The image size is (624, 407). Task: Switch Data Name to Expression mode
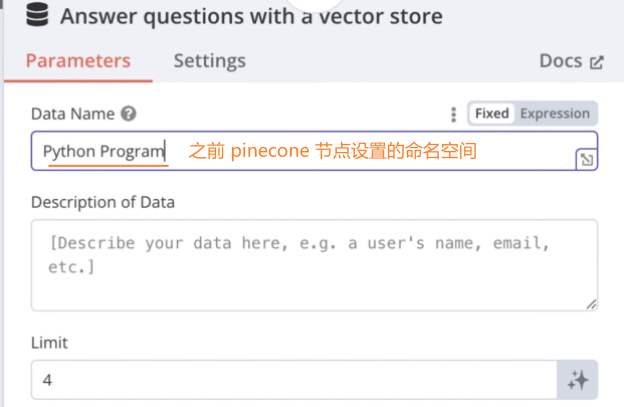click(555, 114)
